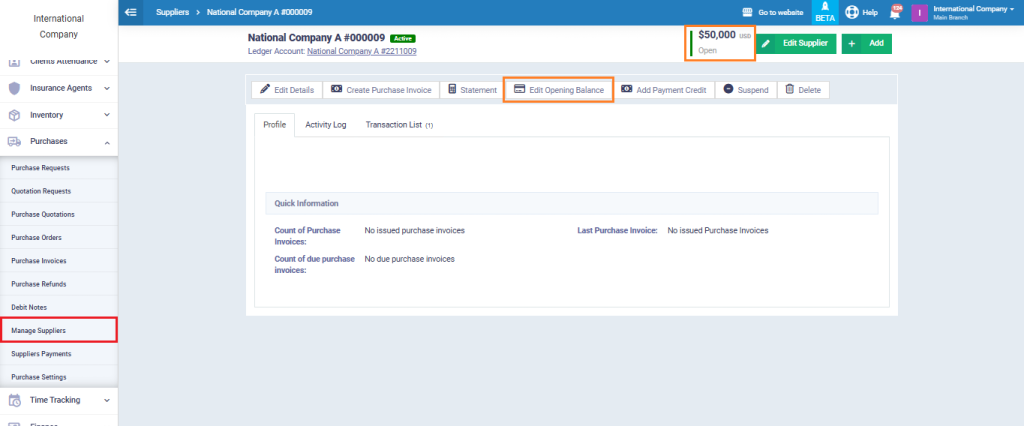1024x426 pixels.
Task: Expand the Time Tracking menu chevron
Action: [x=107, y=400]
